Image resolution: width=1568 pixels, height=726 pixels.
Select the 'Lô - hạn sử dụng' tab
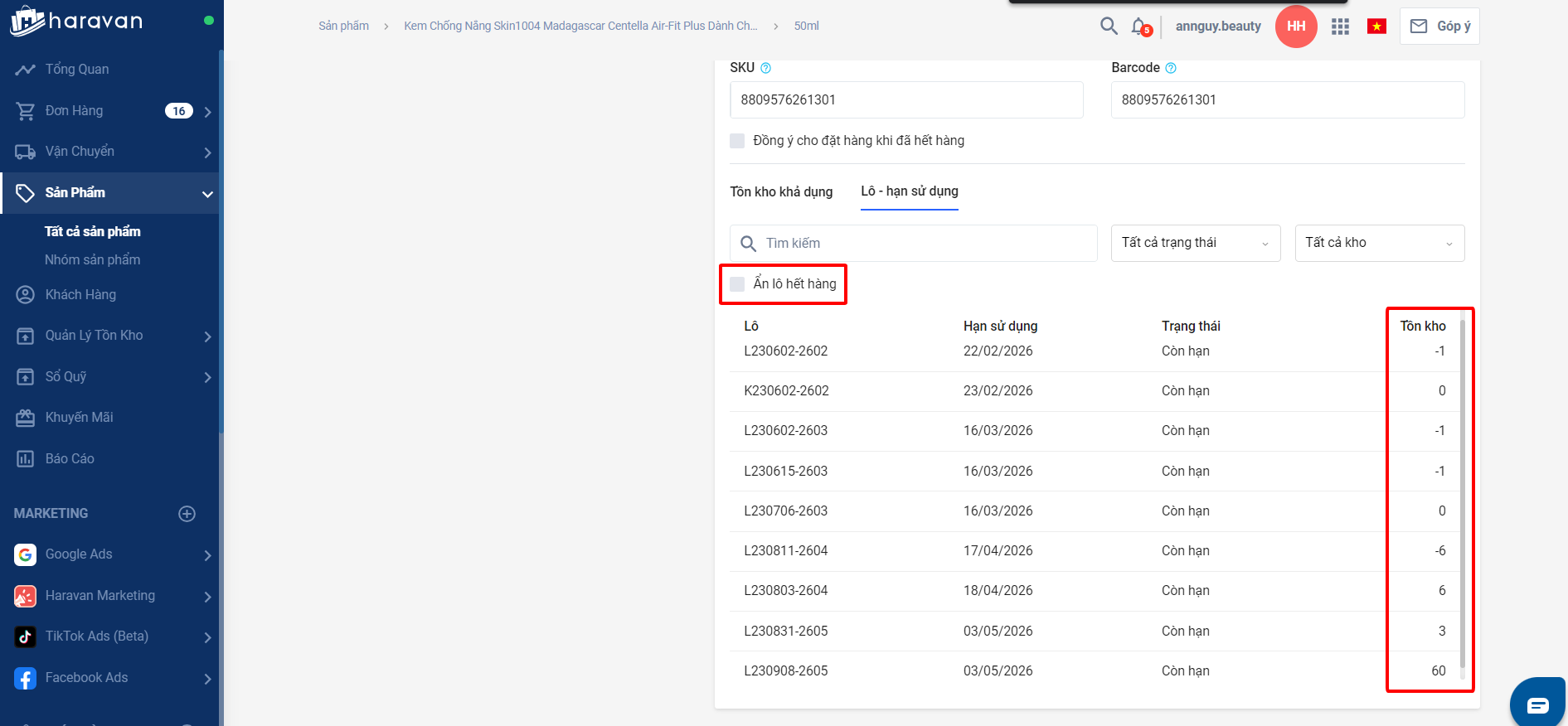click(909, 191)
